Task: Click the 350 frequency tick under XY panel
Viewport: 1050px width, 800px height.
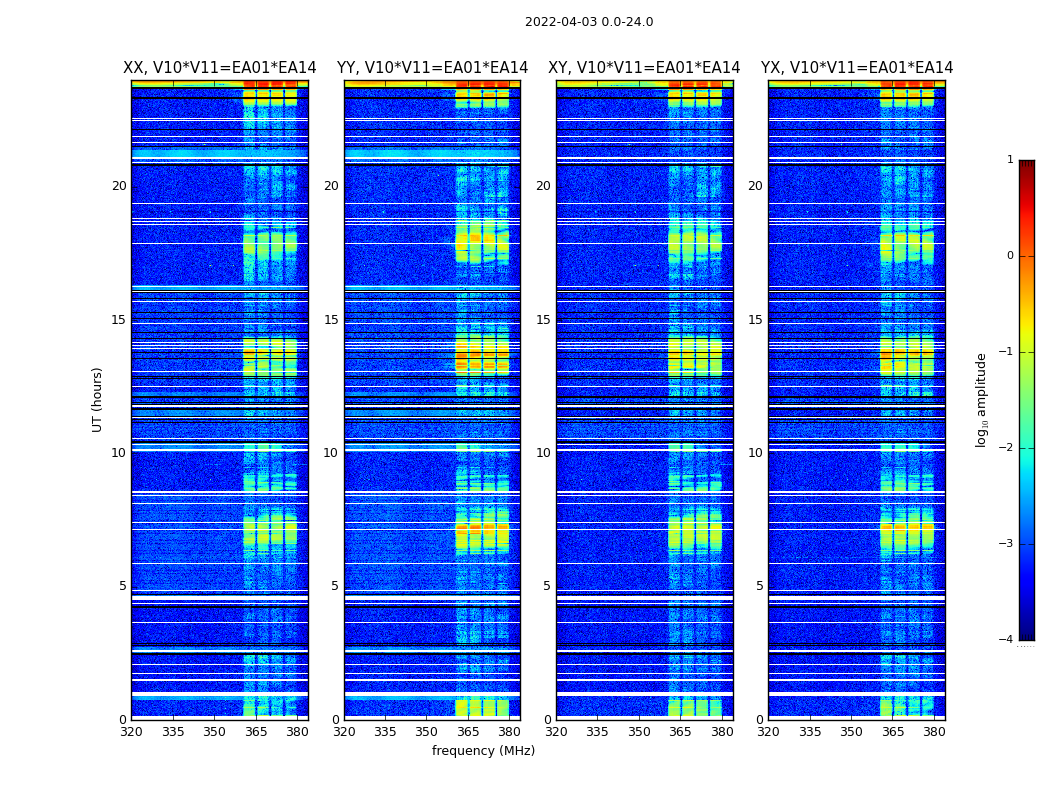Action: click(x=639, y=732)
